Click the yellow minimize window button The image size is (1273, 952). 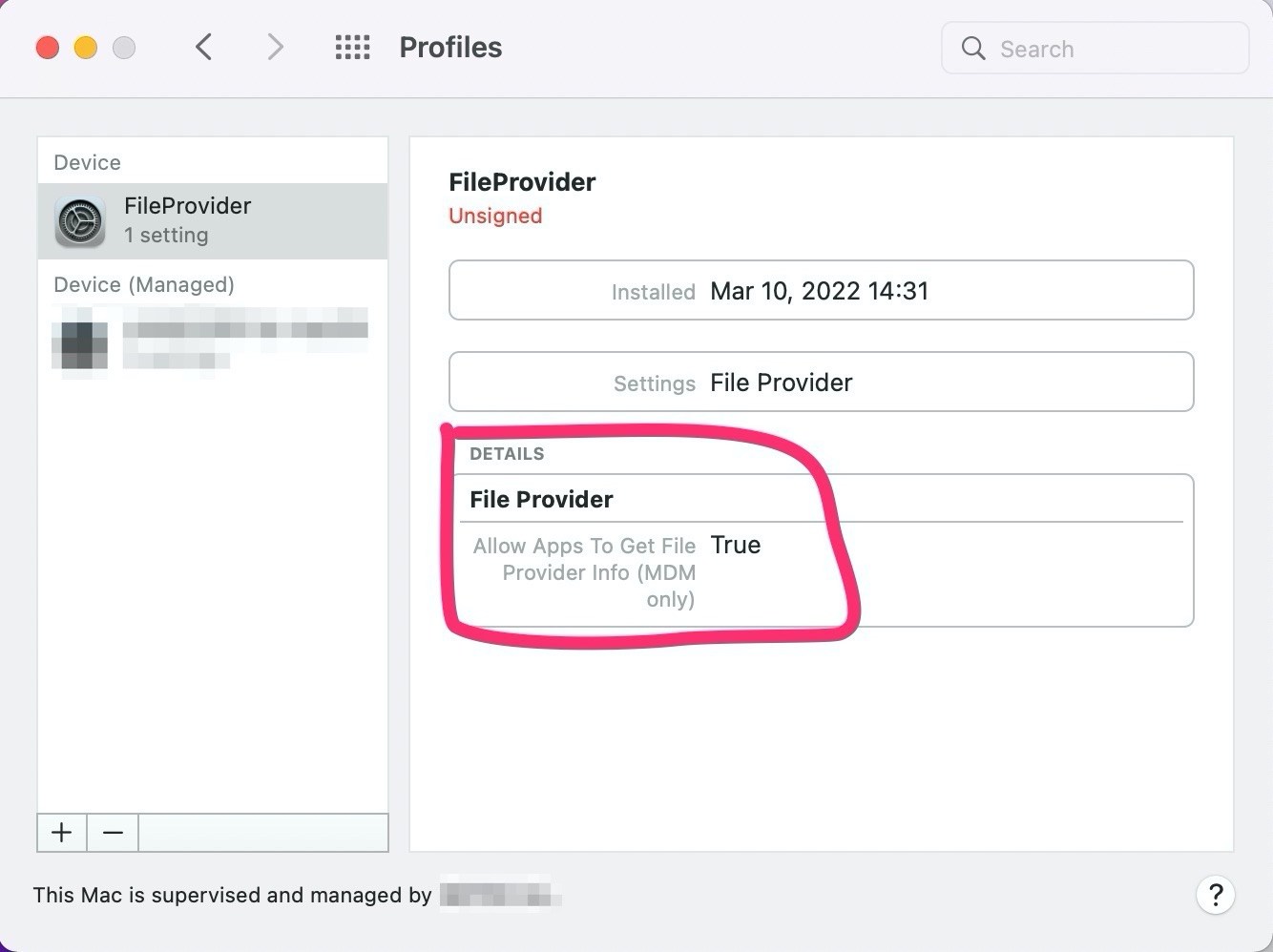click(86, 48)
